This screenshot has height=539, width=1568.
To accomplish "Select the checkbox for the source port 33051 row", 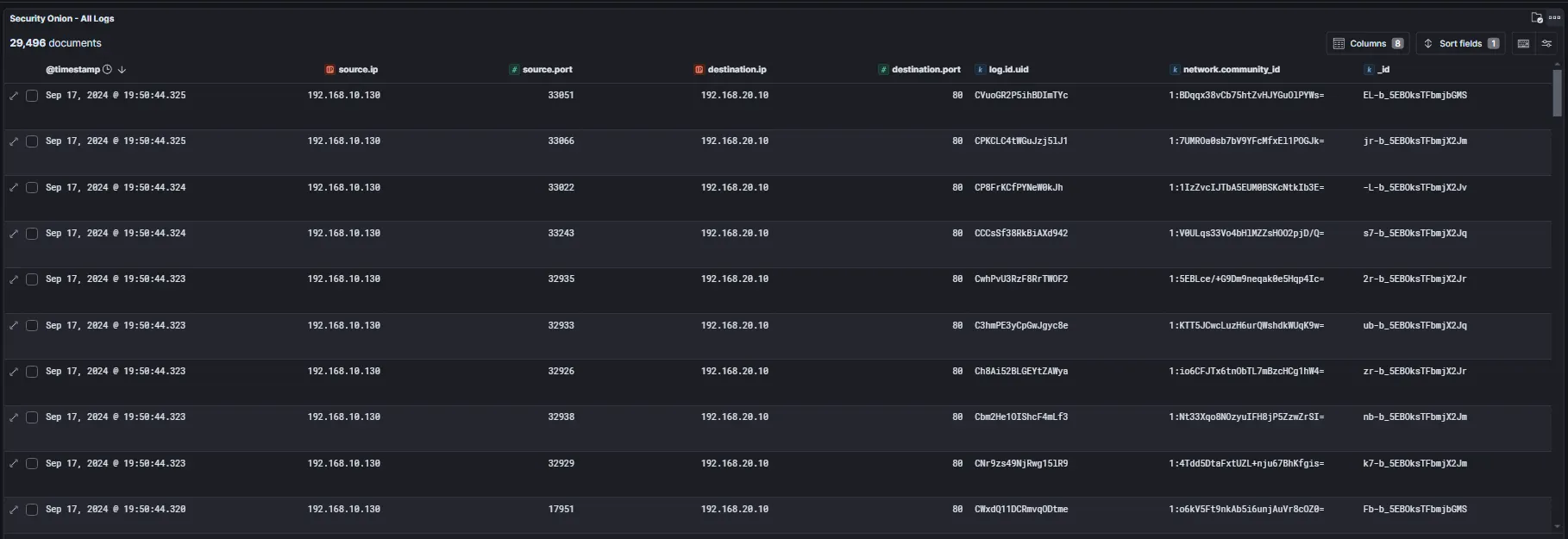I will coord(32,96).
